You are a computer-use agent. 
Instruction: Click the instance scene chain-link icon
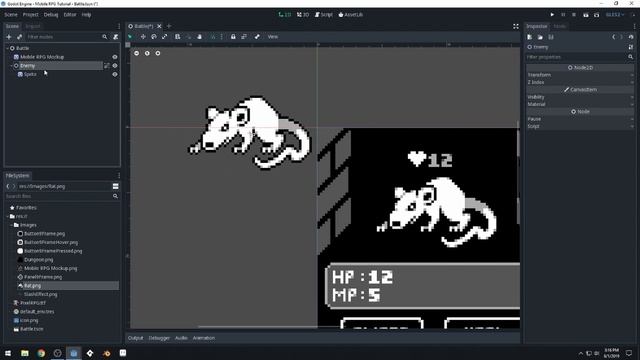19,37
